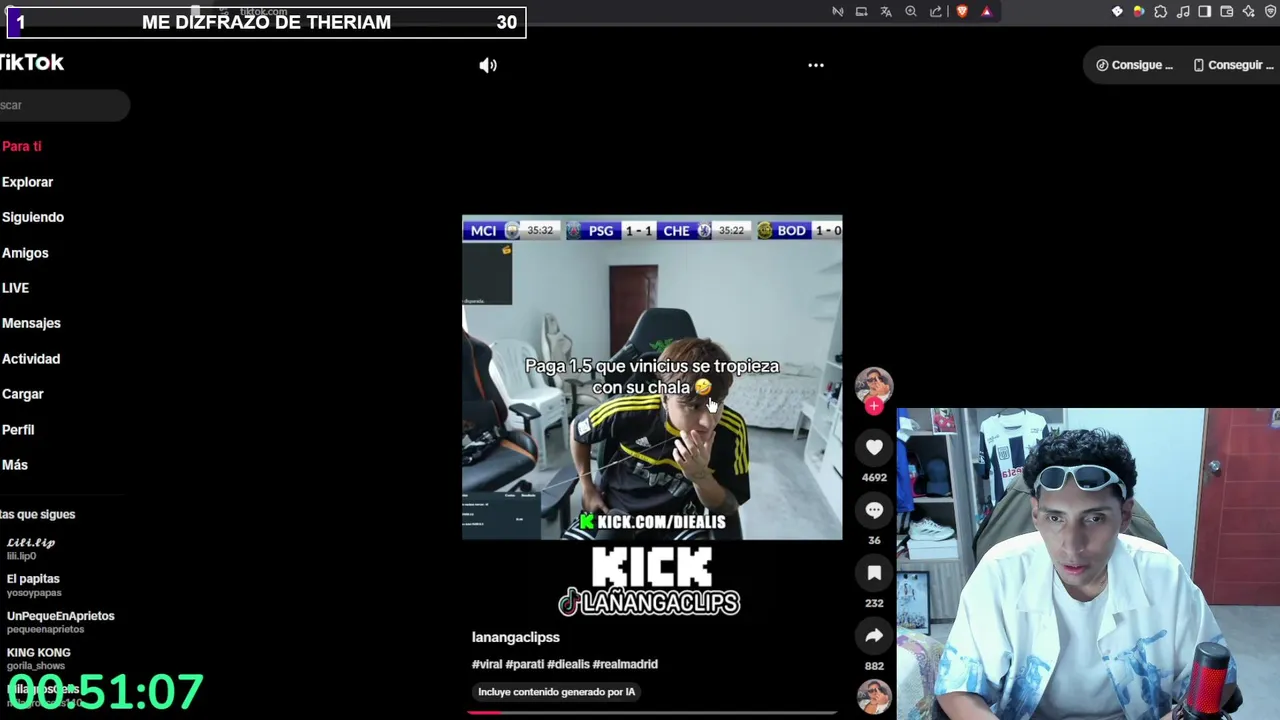This screenshot has height=720, width=1280.
Task: Open the Leo AI sparkle icon
Action: click(1249, 12)
